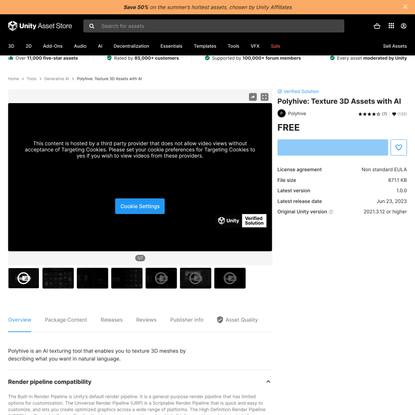Screen dimensions: 415x415
Task: Click the blue add to assets button
Action: [333, 147]
